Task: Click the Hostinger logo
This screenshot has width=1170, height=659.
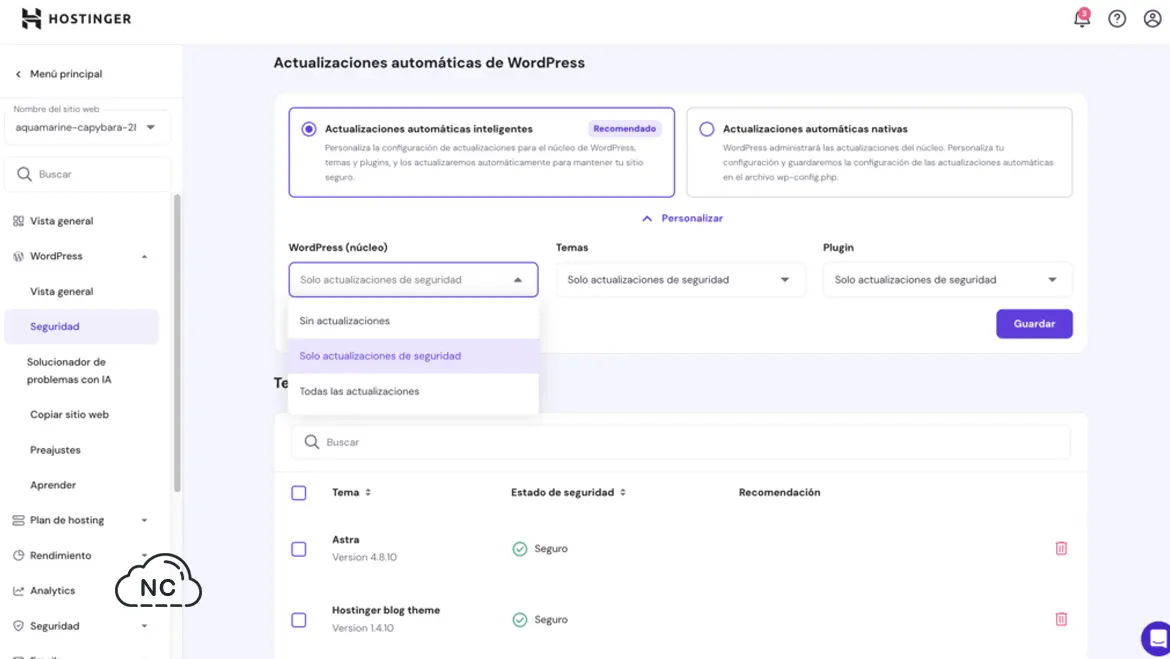Action: 76,19
